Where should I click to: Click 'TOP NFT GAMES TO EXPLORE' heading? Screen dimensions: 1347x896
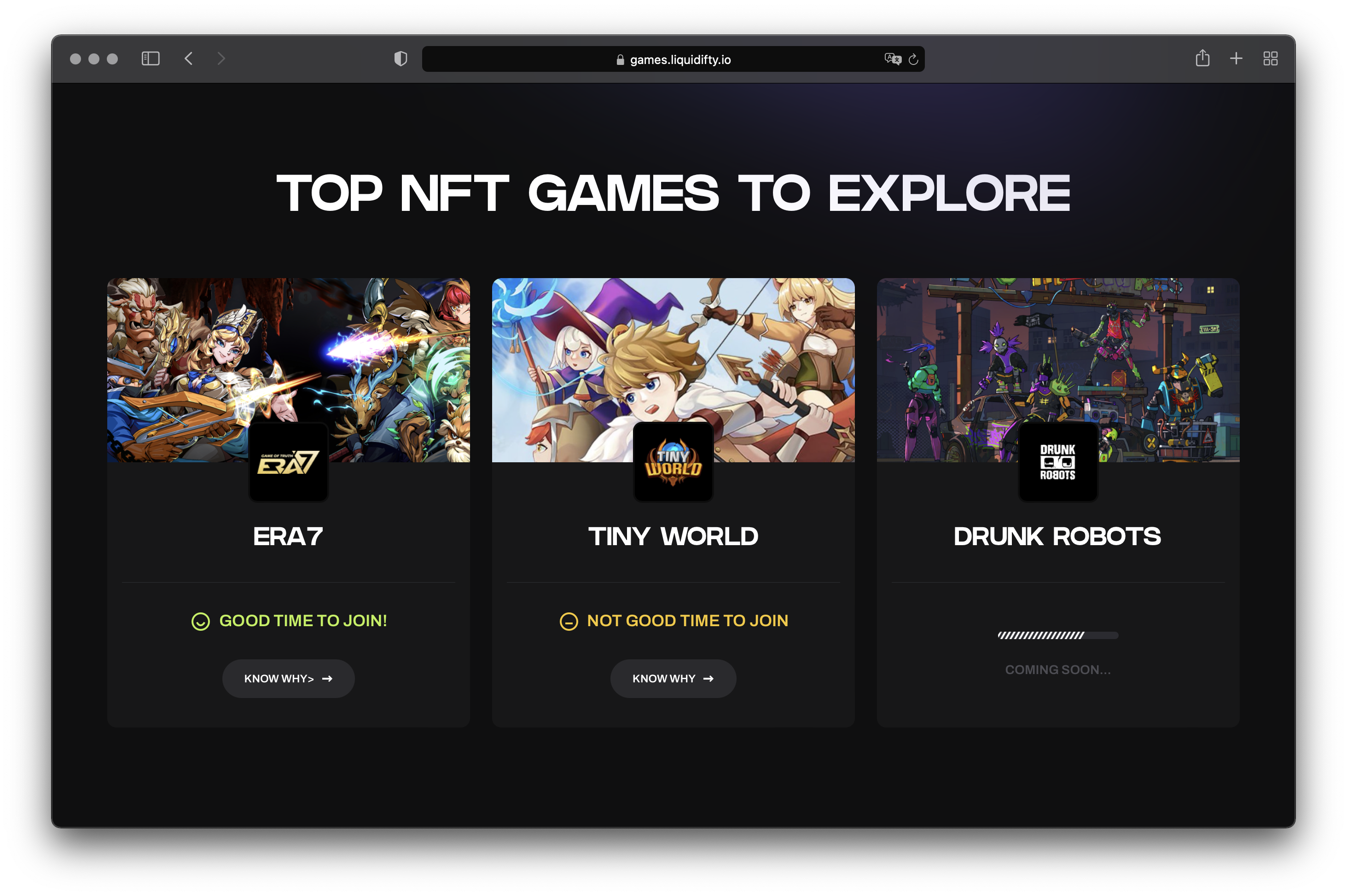click(673, 193)
